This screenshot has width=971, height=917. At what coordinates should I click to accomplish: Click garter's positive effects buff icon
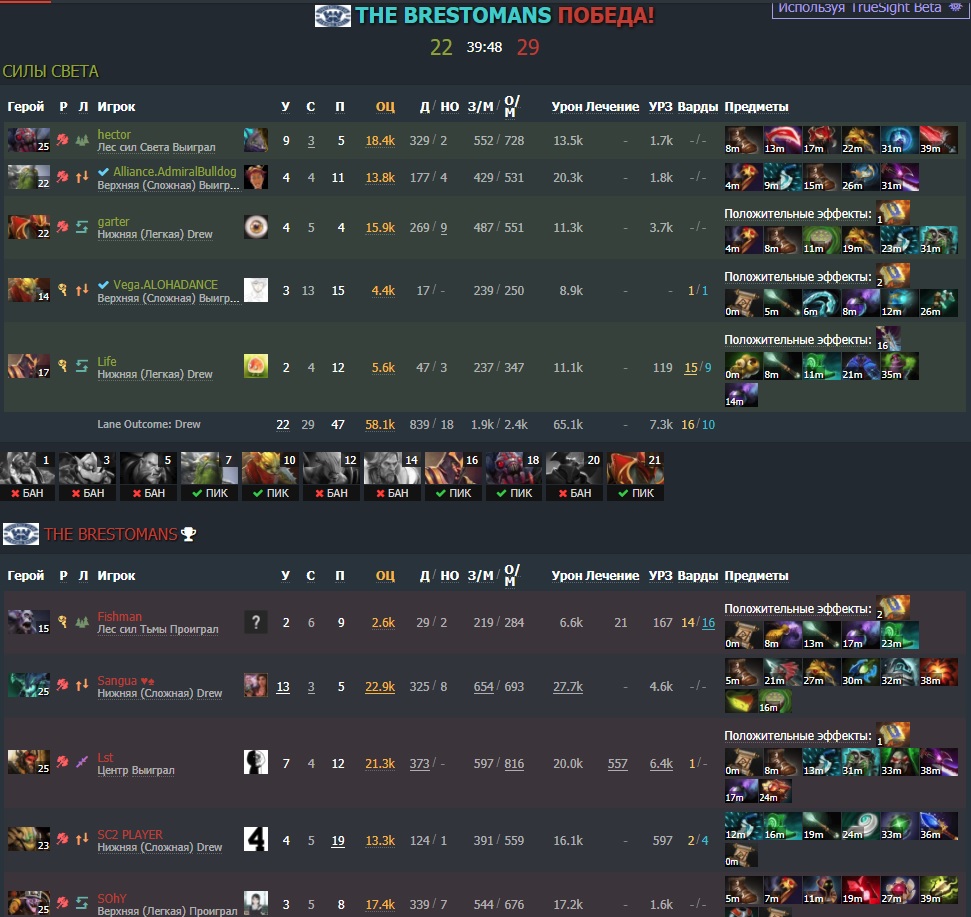pyautogui.click(x=893, y=212)
